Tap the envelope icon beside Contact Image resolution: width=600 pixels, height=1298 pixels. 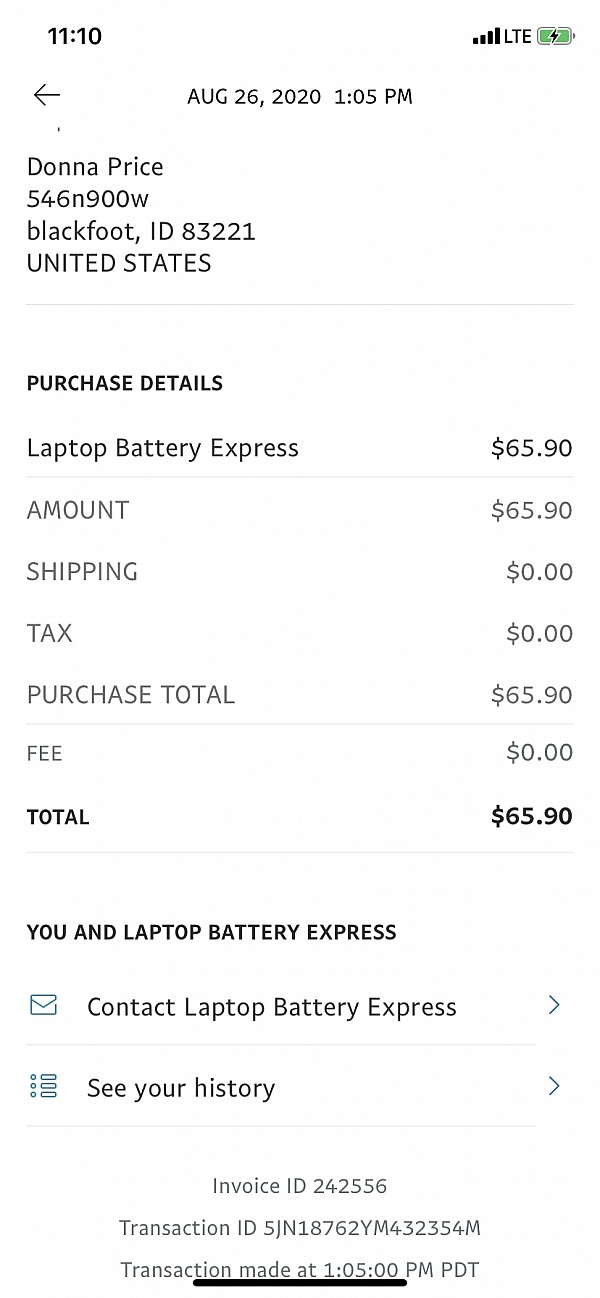click(44, 1005)
